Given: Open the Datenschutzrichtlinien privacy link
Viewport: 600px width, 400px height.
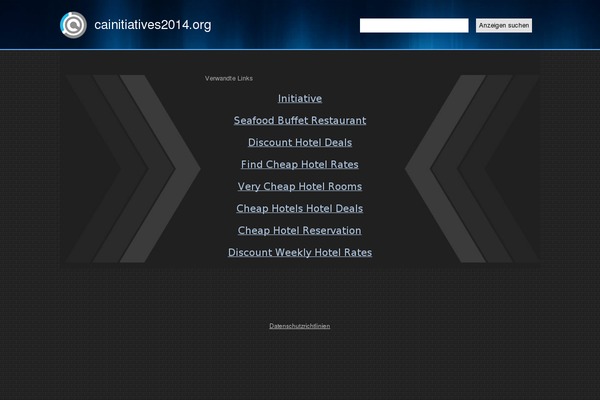Looking at the screenshot, I should [299, 326].
